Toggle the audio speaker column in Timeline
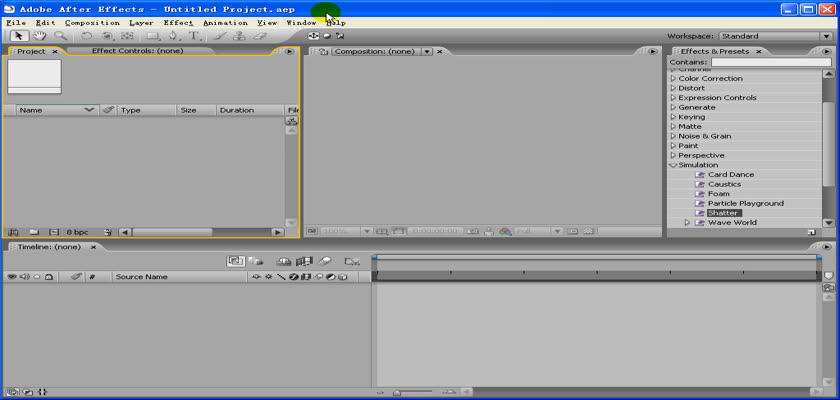This screenshot has width=840, height=400. click(x=24, y=277)
